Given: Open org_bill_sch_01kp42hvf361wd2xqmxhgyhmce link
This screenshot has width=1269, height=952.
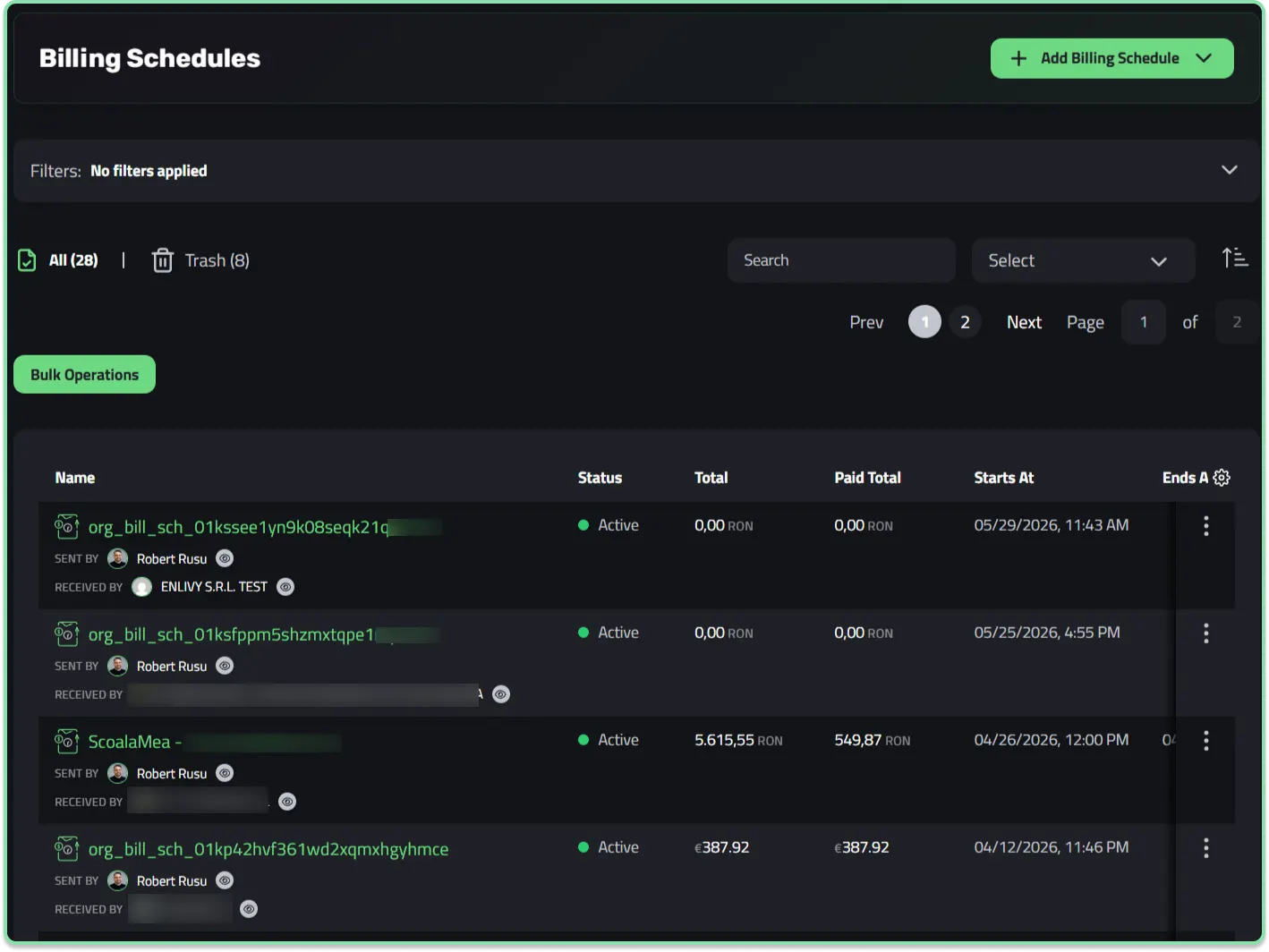Looking at the screenshot, I should (268, 849).
